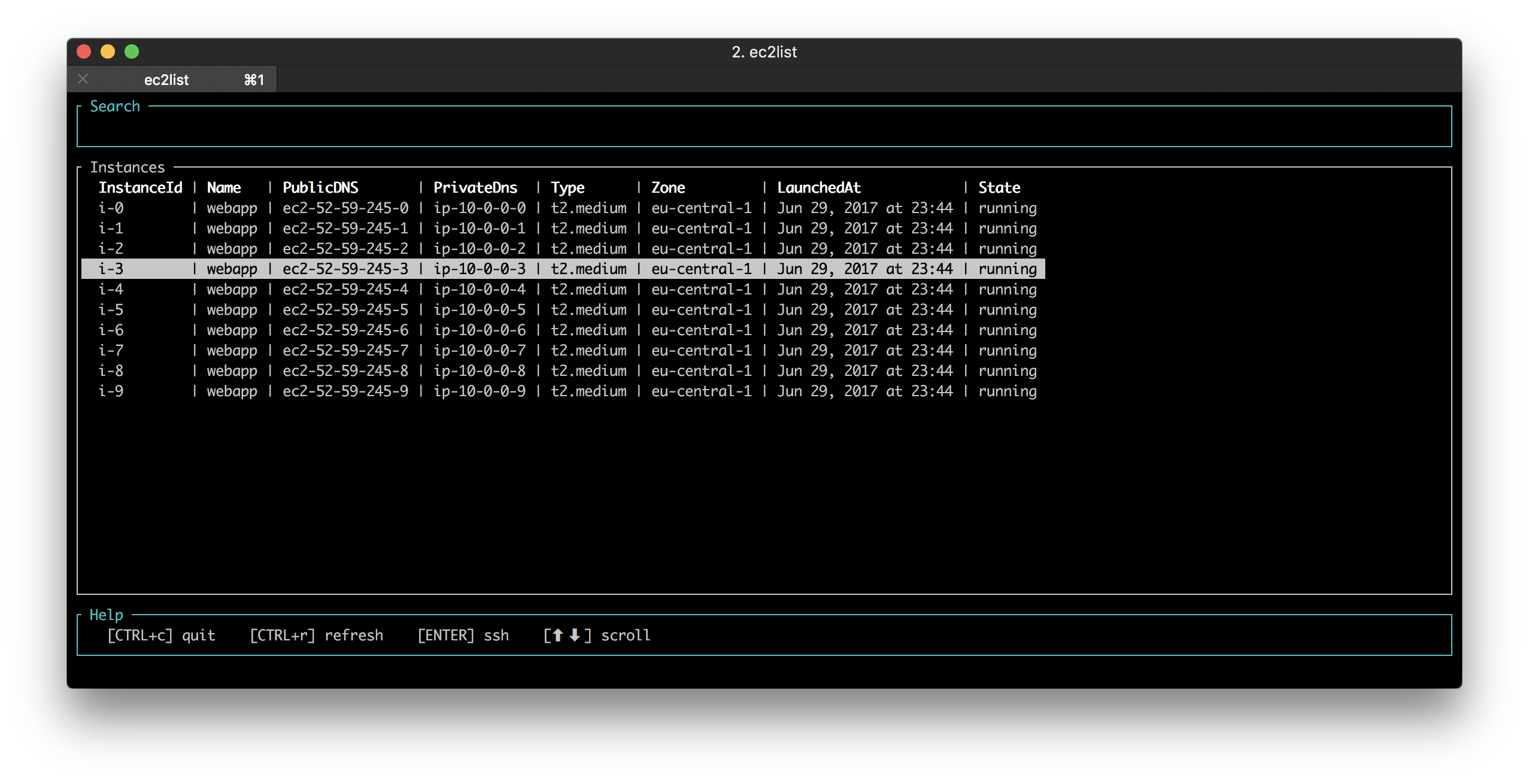The image size is (1529, 784).
Task: Click the green zoom window button
Action: pos(132,52)
